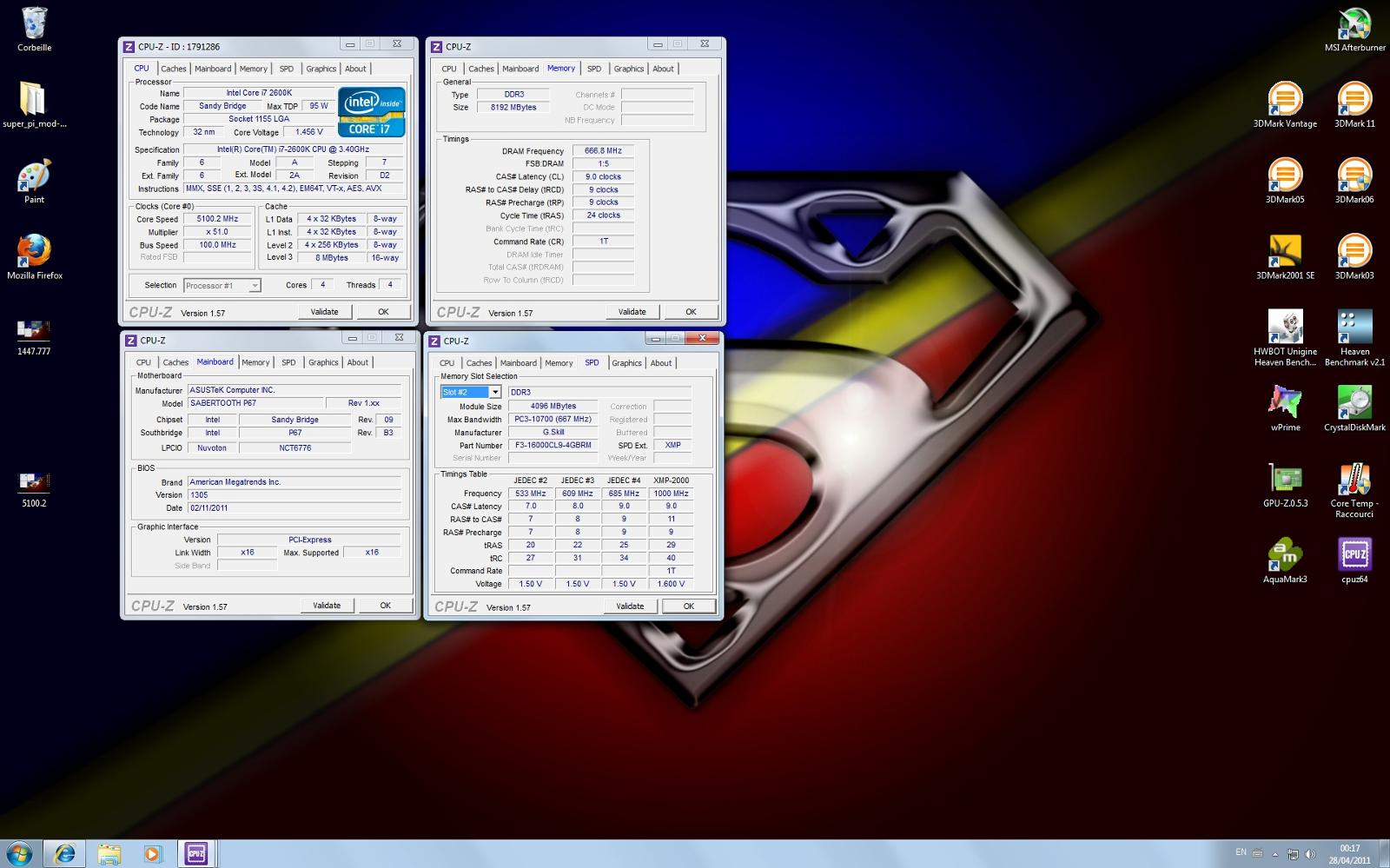Launch Mozilla Firefox desktop shortcut

click(x=34, y=256)
